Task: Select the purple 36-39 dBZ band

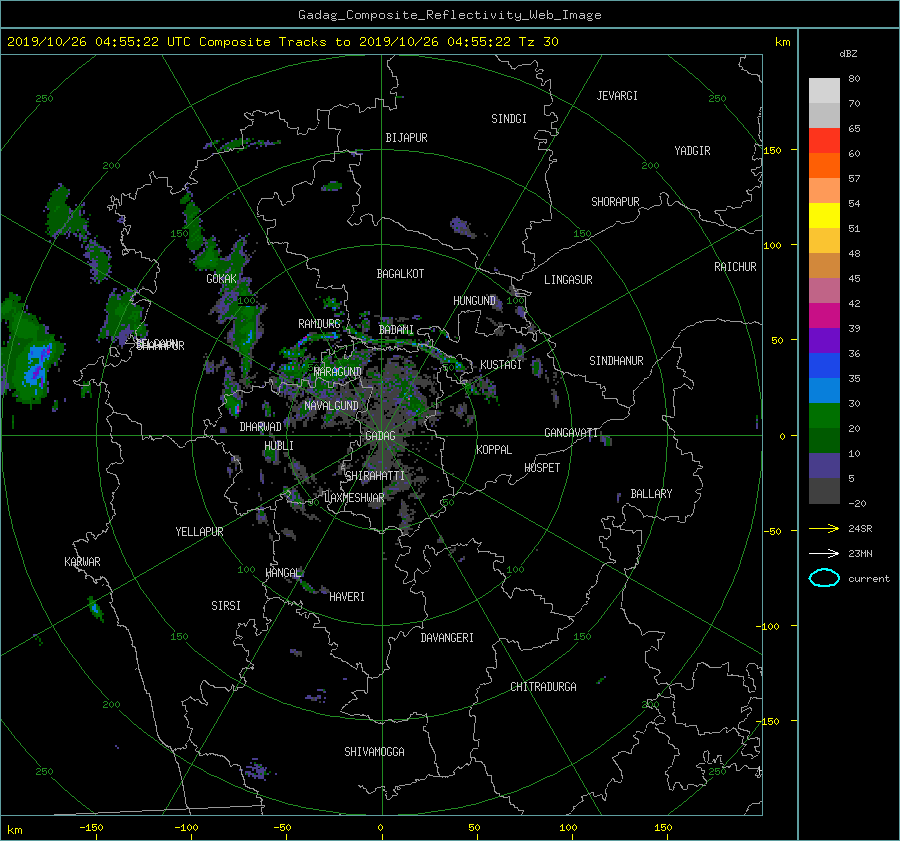Action: (x=824, y=341)
